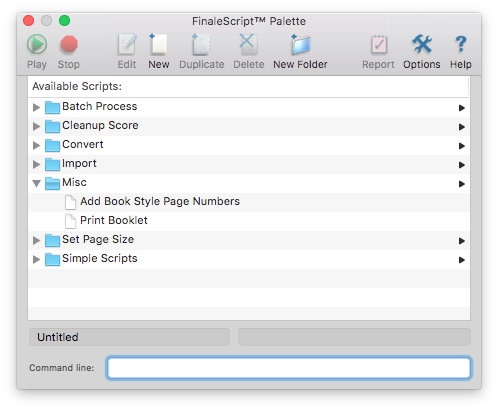
Task: Open submenu arrow on Convert row
Action: (462, 146)
